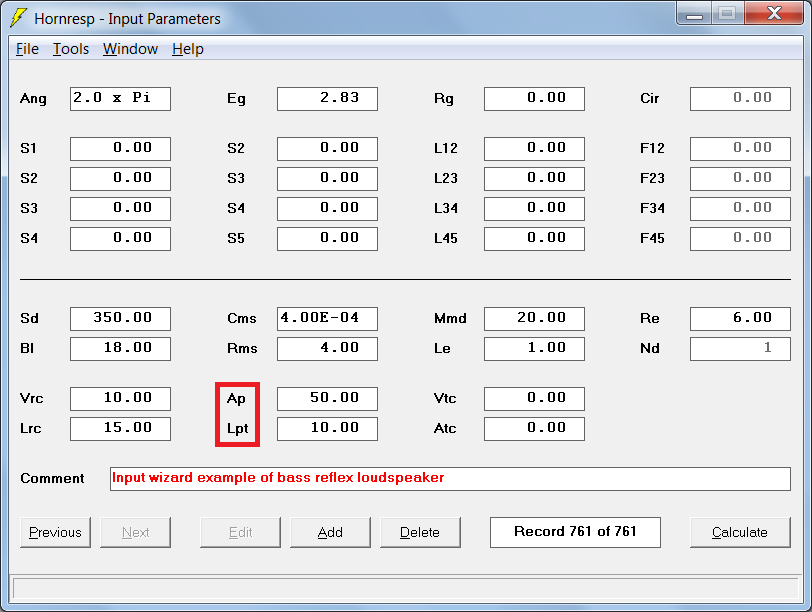Select the Atc input field
812x612 pixels.
(534, 429)
